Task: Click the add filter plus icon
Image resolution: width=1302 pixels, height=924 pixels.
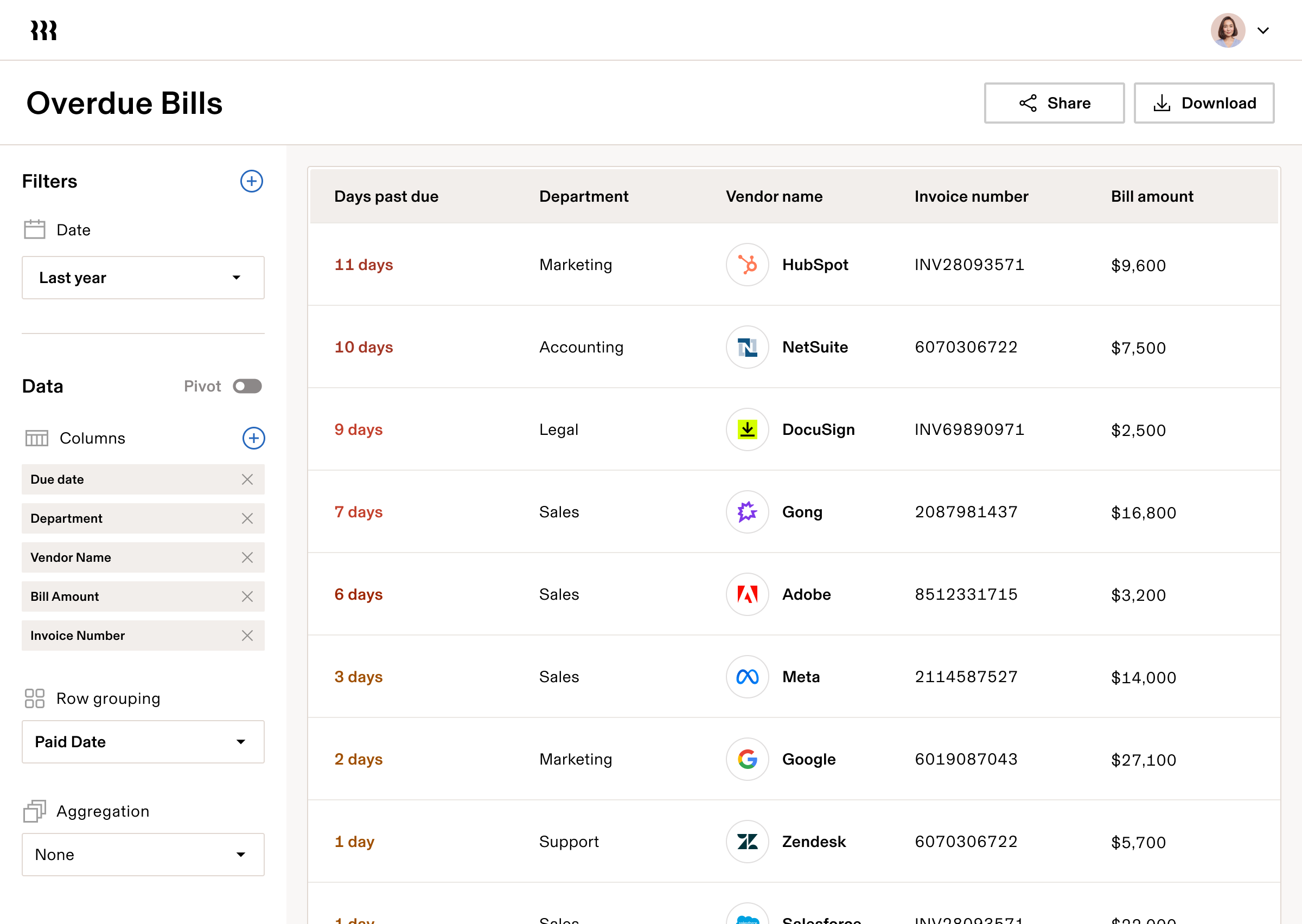Action: (x=251, y=181)
